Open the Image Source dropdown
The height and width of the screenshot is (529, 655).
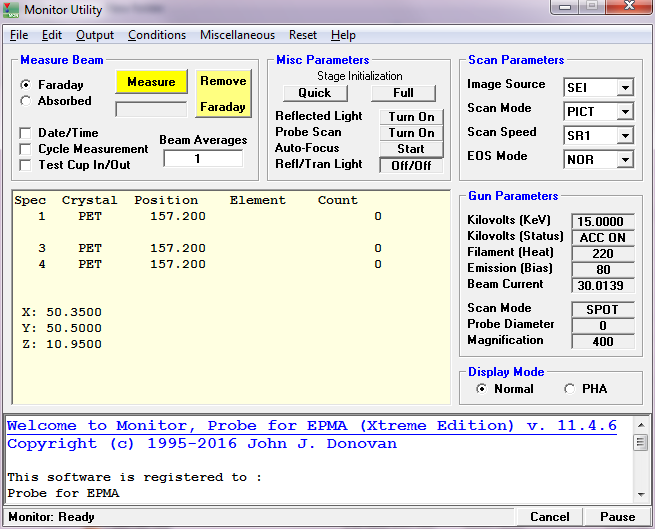[625, 88]
